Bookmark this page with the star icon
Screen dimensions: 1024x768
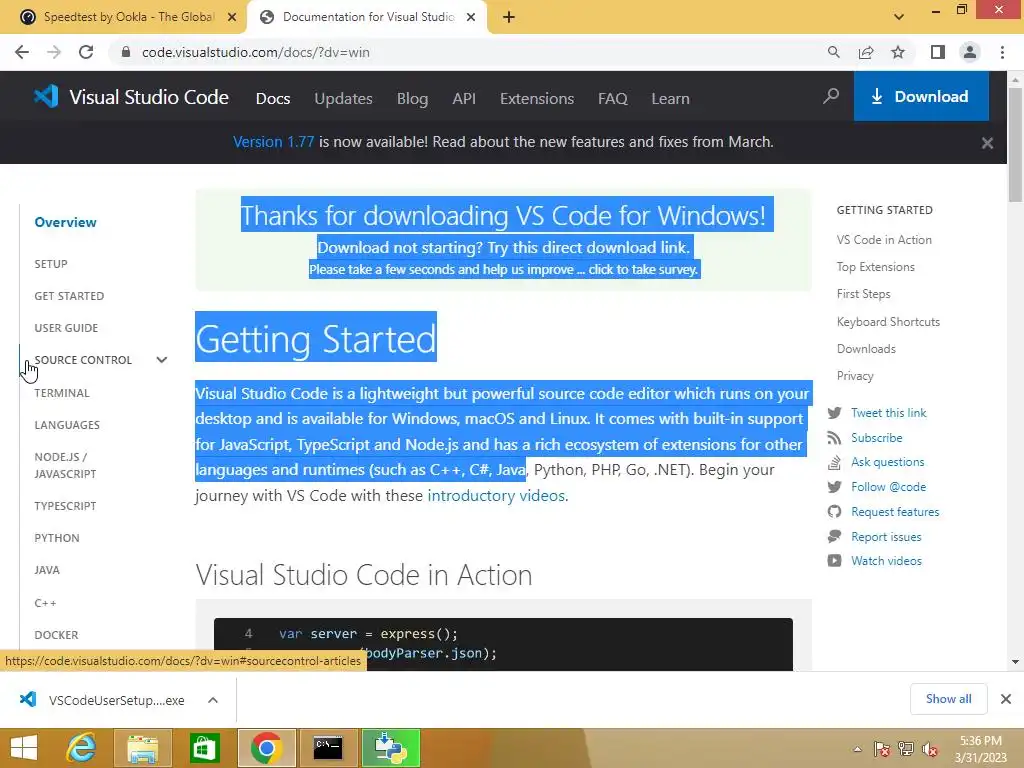click(898, 52)
